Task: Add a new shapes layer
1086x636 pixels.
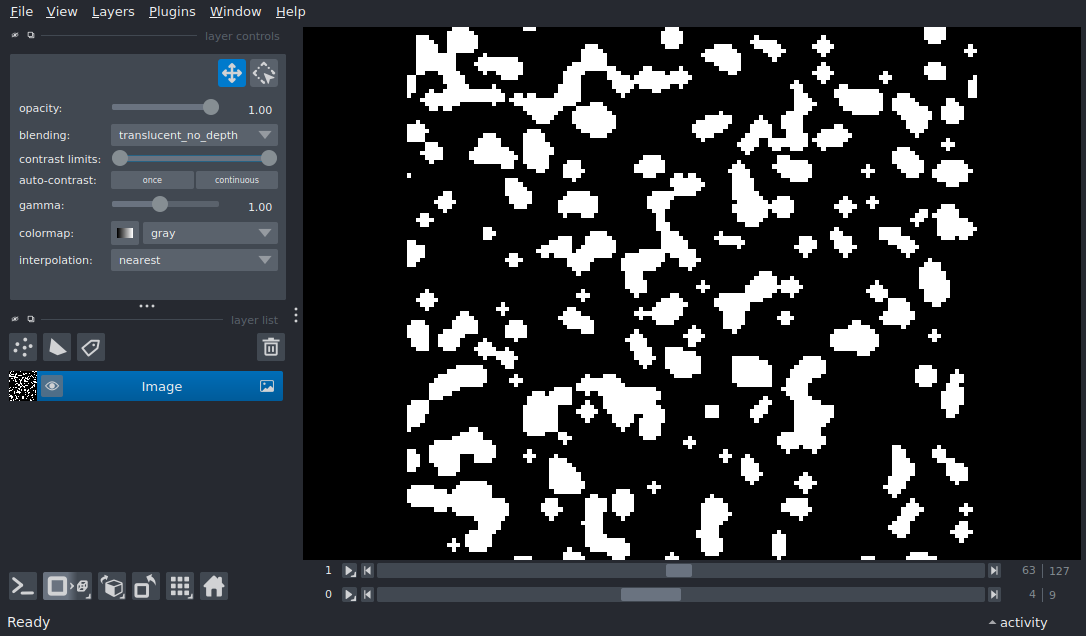Action: point(57,347)
